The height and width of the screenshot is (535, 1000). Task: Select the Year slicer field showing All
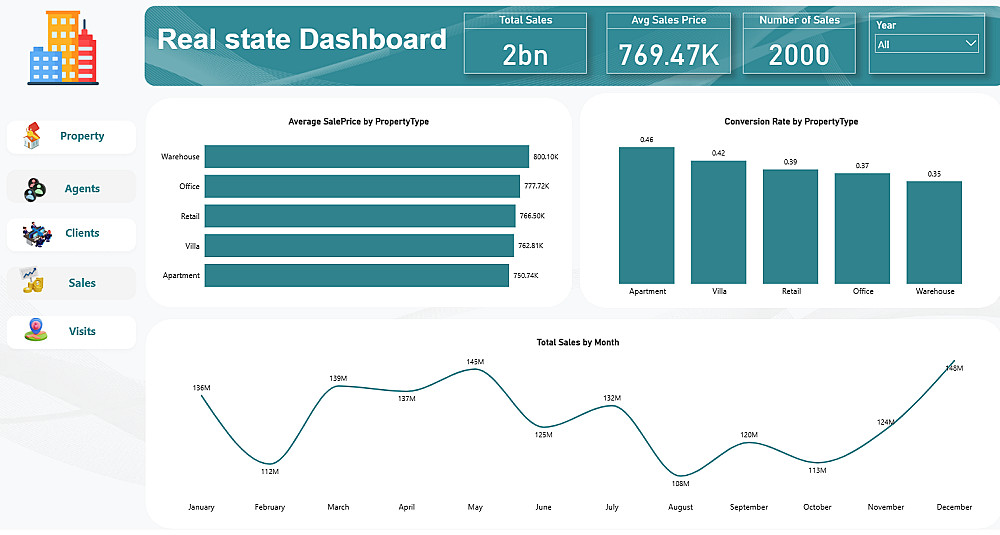coord(927,44)
